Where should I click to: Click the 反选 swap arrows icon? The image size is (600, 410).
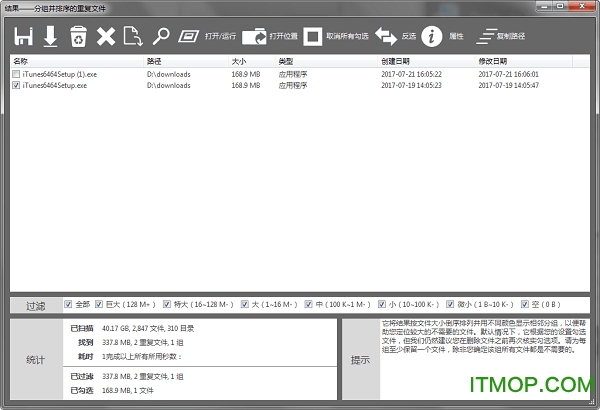coord(386,36)
